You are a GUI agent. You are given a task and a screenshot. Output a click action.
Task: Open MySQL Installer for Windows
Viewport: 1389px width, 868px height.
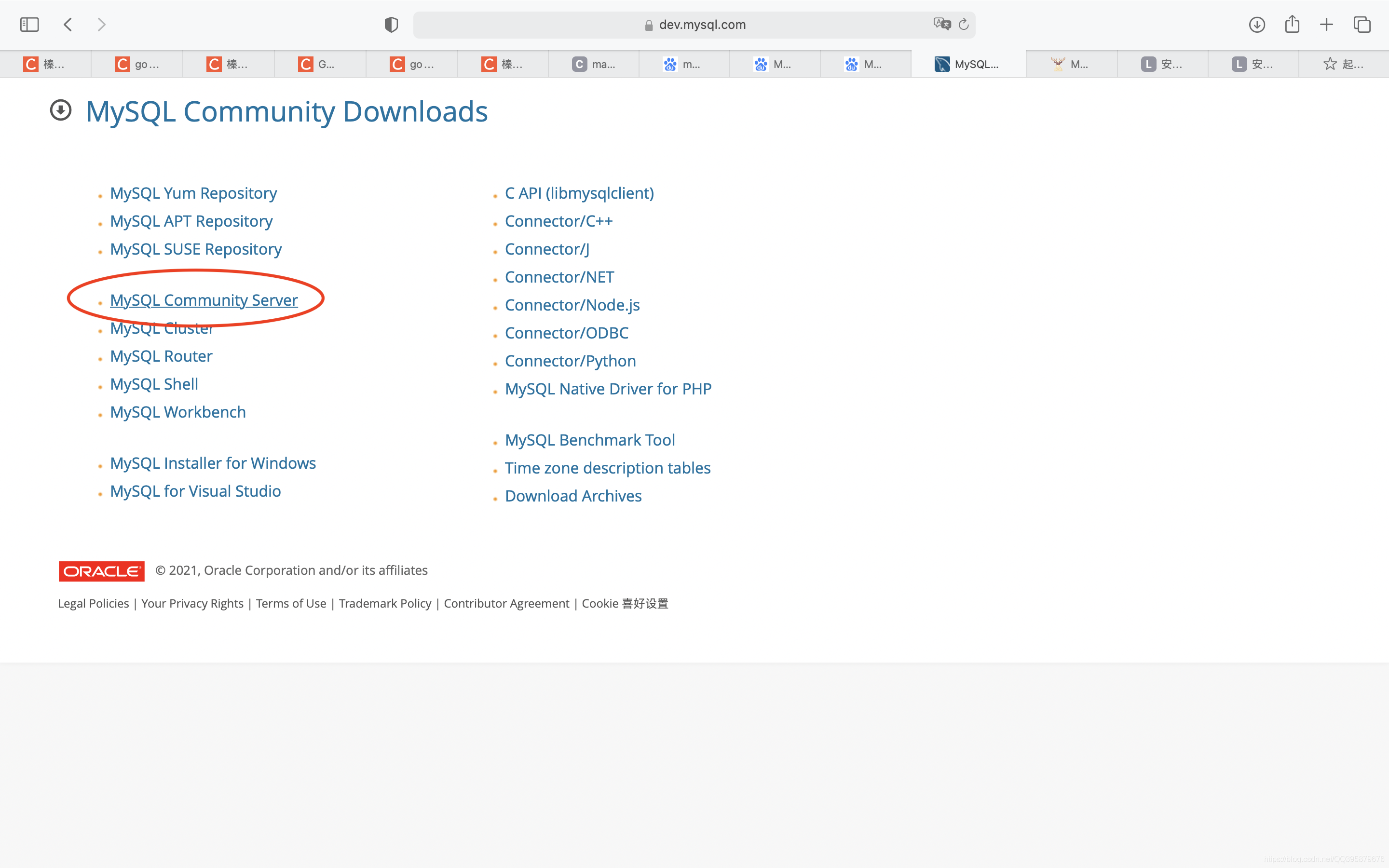213,463
